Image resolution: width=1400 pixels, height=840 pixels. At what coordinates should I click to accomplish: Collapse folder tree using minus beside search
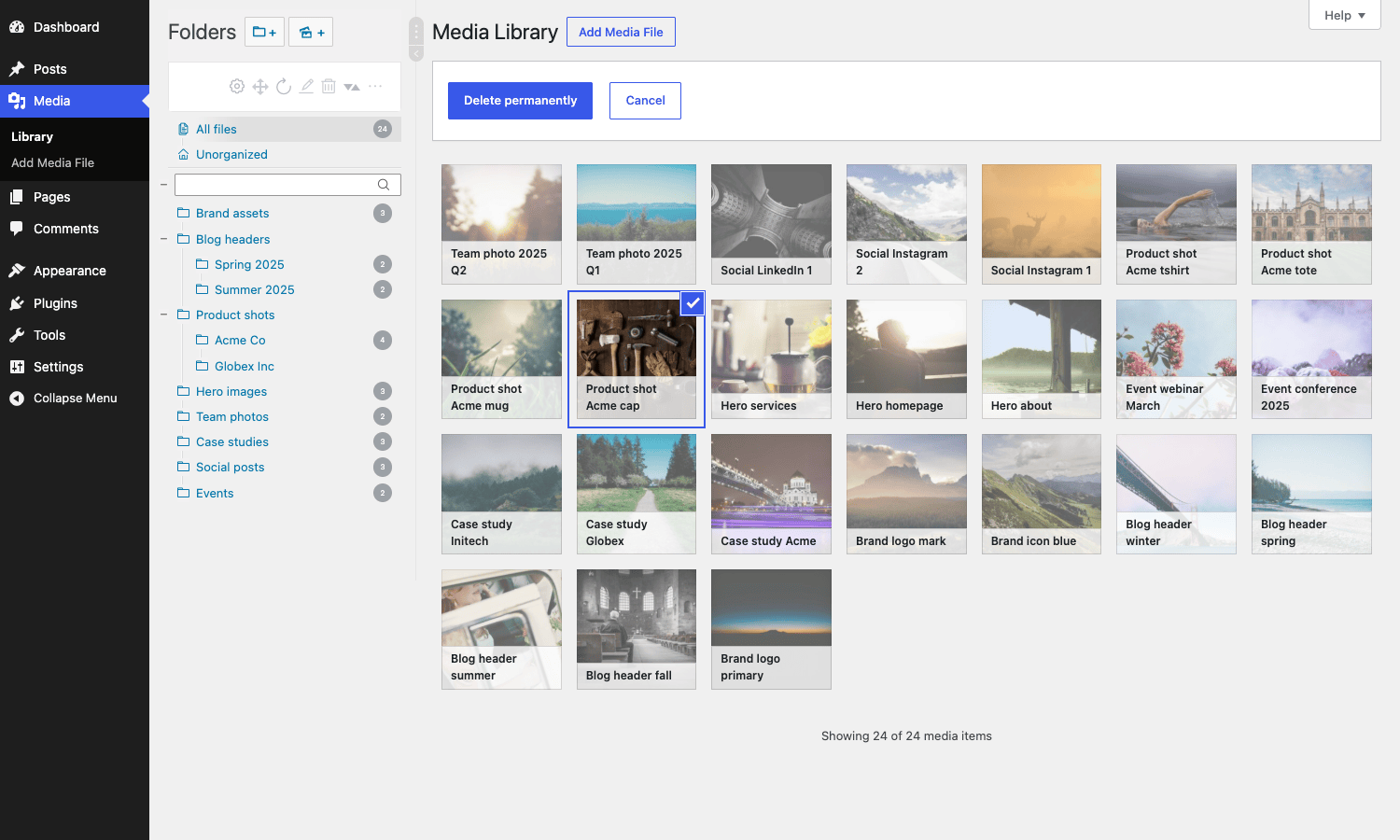[163, 185]
